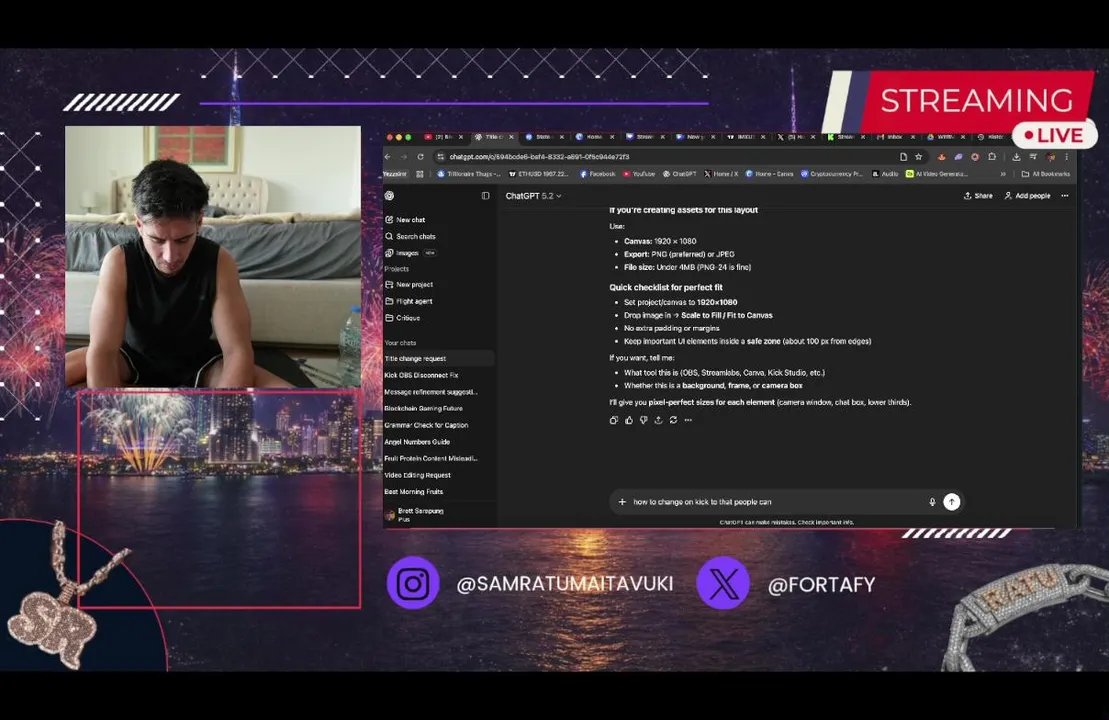Image resolution: width=1109 pixels, height=720 pixels.
Task: Send the message with the up-arrow button
Action: click(952, 502)
